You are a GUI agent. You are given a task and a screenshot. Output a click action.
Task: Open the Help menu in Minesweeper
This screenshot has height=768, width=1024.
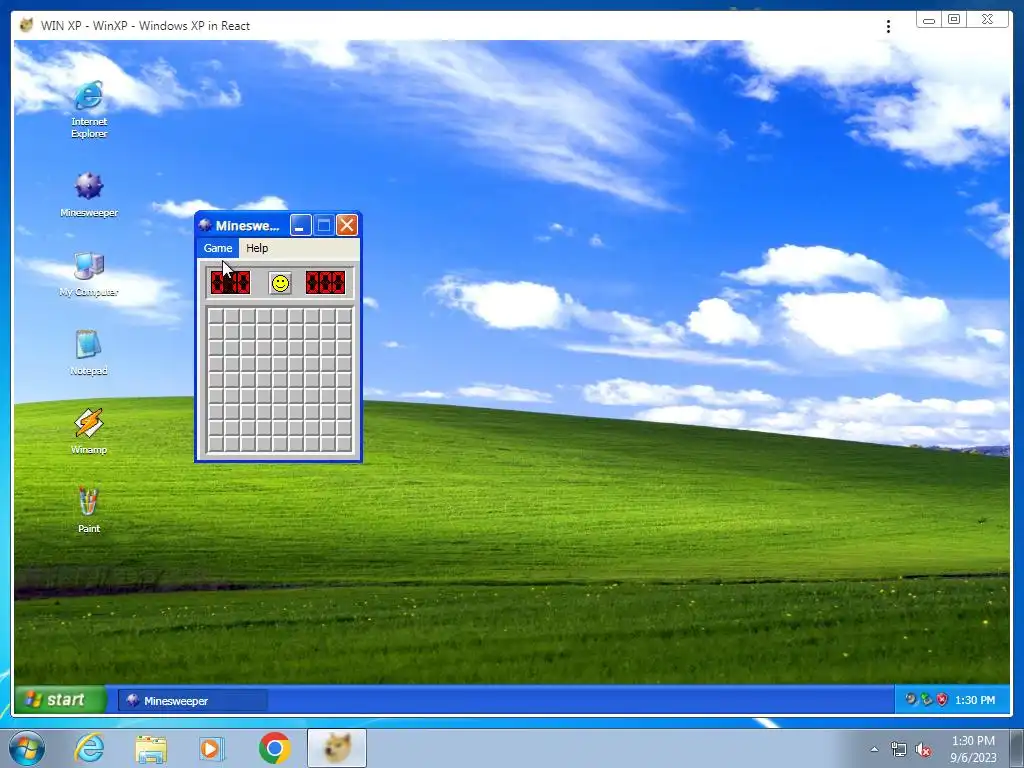(x=257, y=248)
